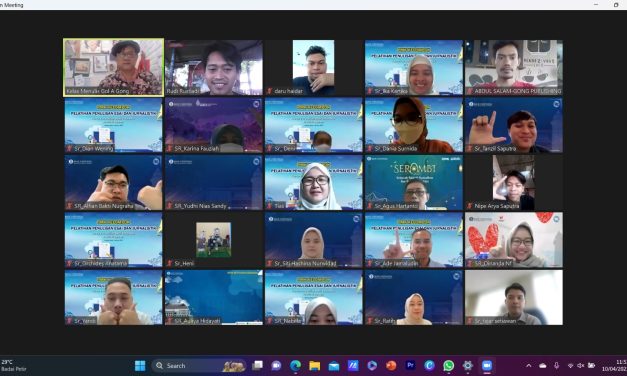The height and width of the screenshot is (376, 627).
Task: Select SR_Dinanda NF's video tile
Action: pyautogui.click(x=514, y=240)
